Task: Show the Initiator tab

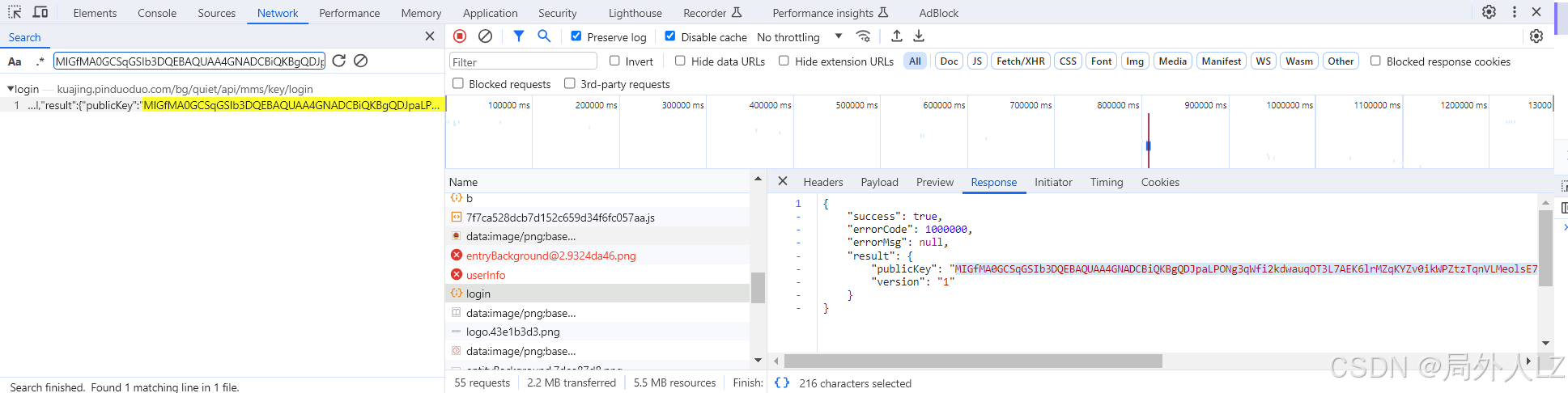Action: click(x=1053, y=182)
